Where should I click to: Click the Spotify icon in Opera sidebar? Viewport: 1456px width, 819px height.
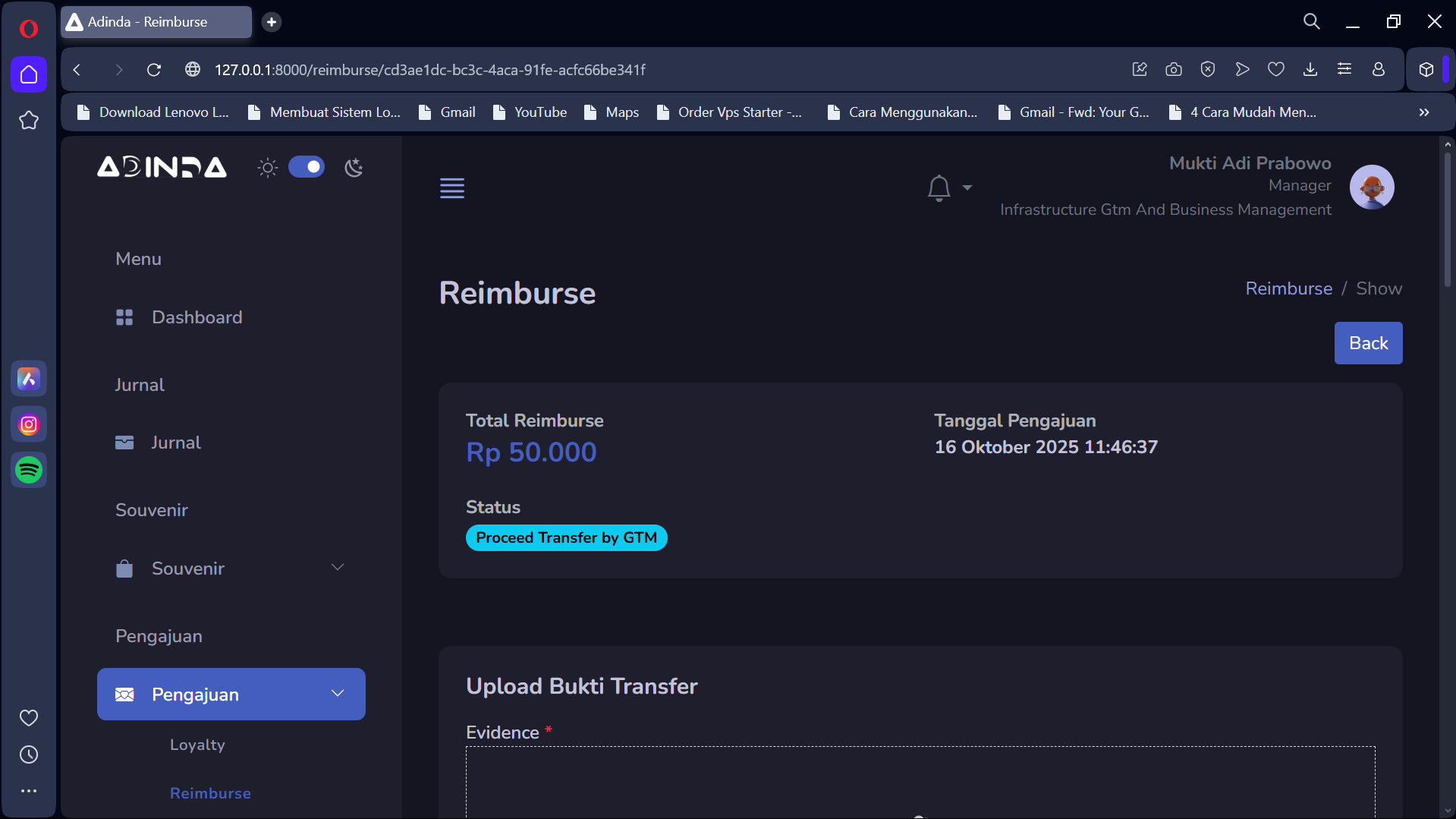click(x=29, y=471)
